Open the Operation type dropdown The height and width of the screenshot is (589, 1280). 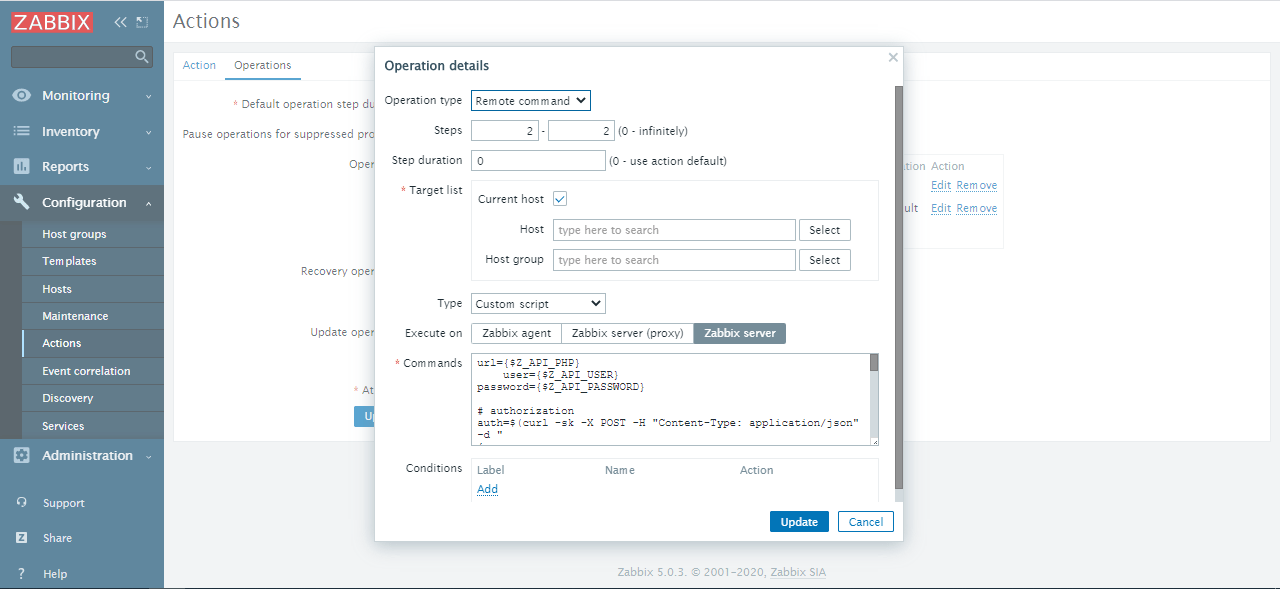tap(531, 100)
